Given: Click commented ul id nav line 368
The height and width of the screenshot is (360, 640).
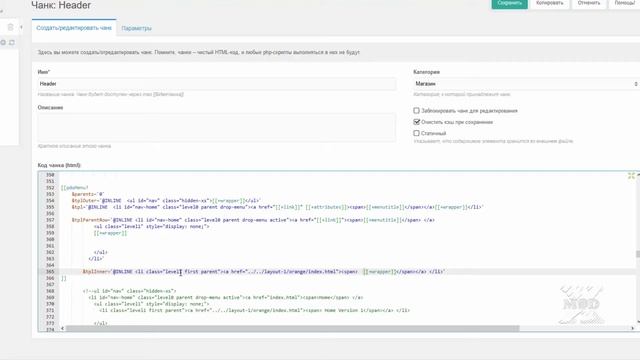Looking at the screenshot, I should click(x=129, y=291).
